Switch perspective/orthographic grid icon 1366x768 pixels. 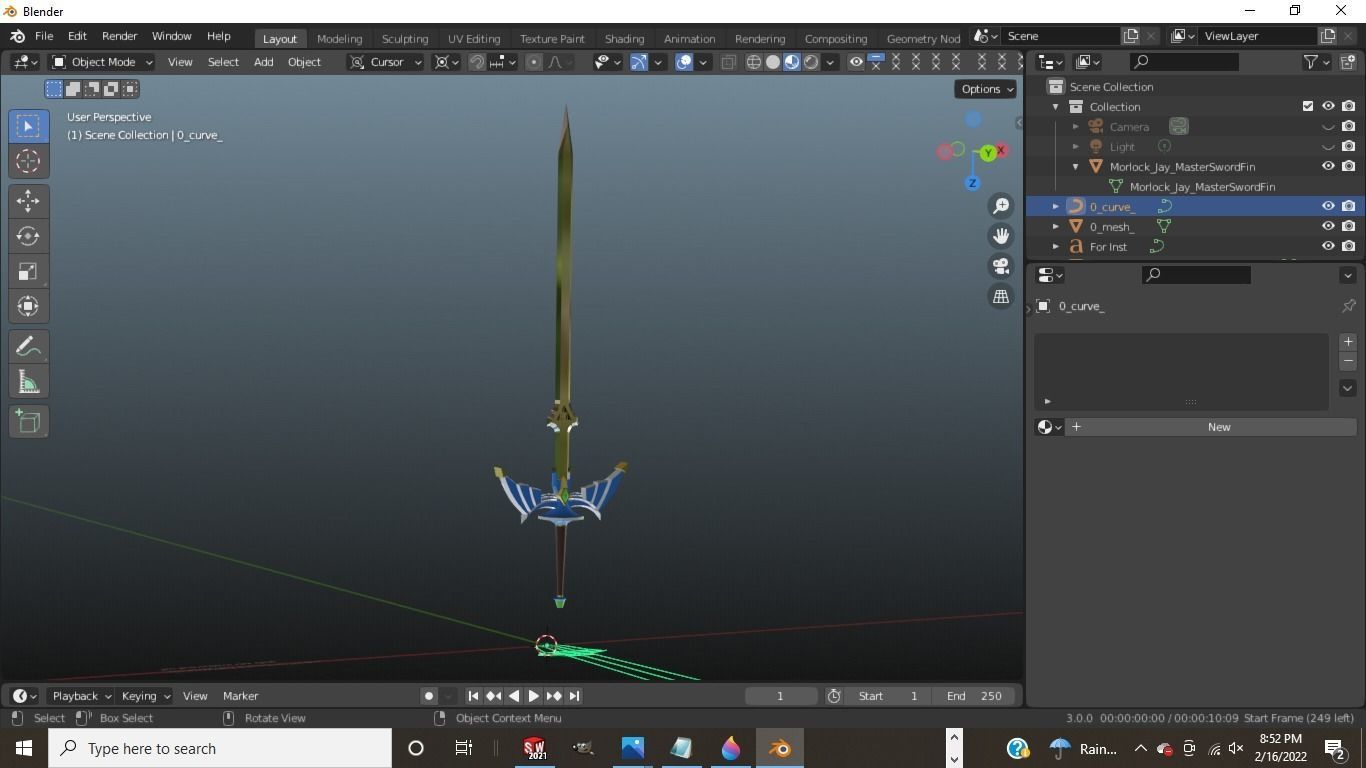[1001, 296]
